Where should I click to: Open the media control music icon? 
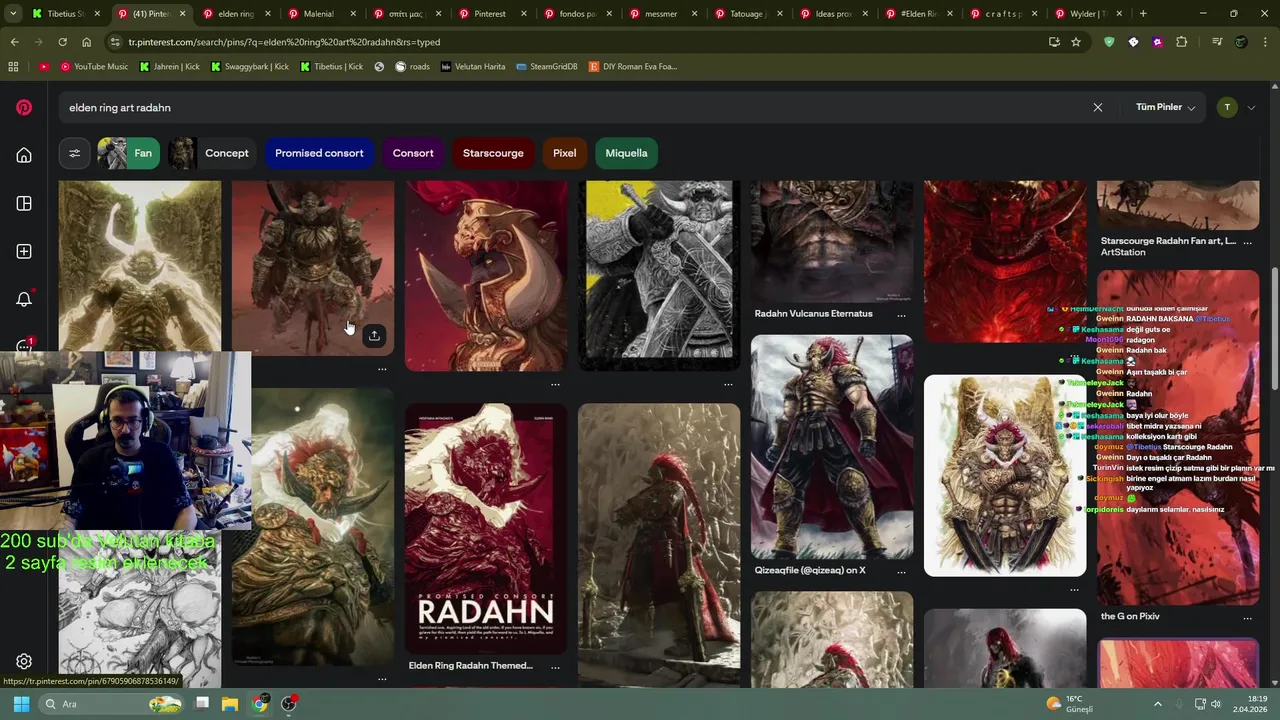[1217, 42]
